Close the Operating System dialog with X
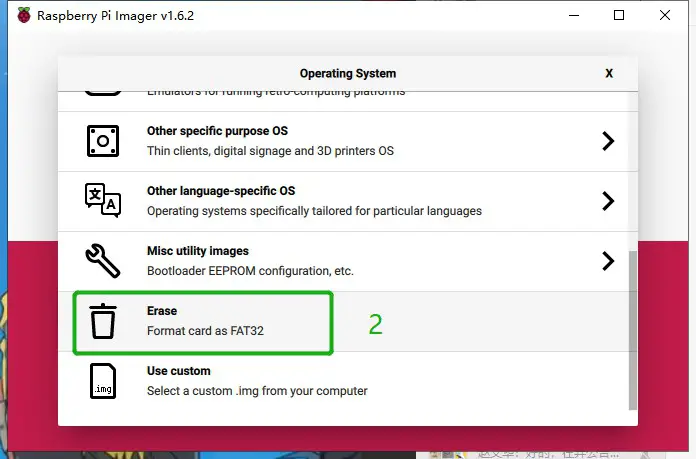Viewport: 696px width, 459px height. (609, 73)
